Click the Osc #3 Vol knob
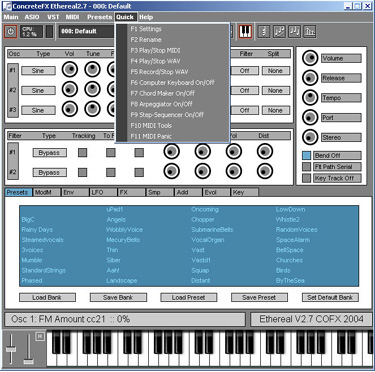 [70, 109]
